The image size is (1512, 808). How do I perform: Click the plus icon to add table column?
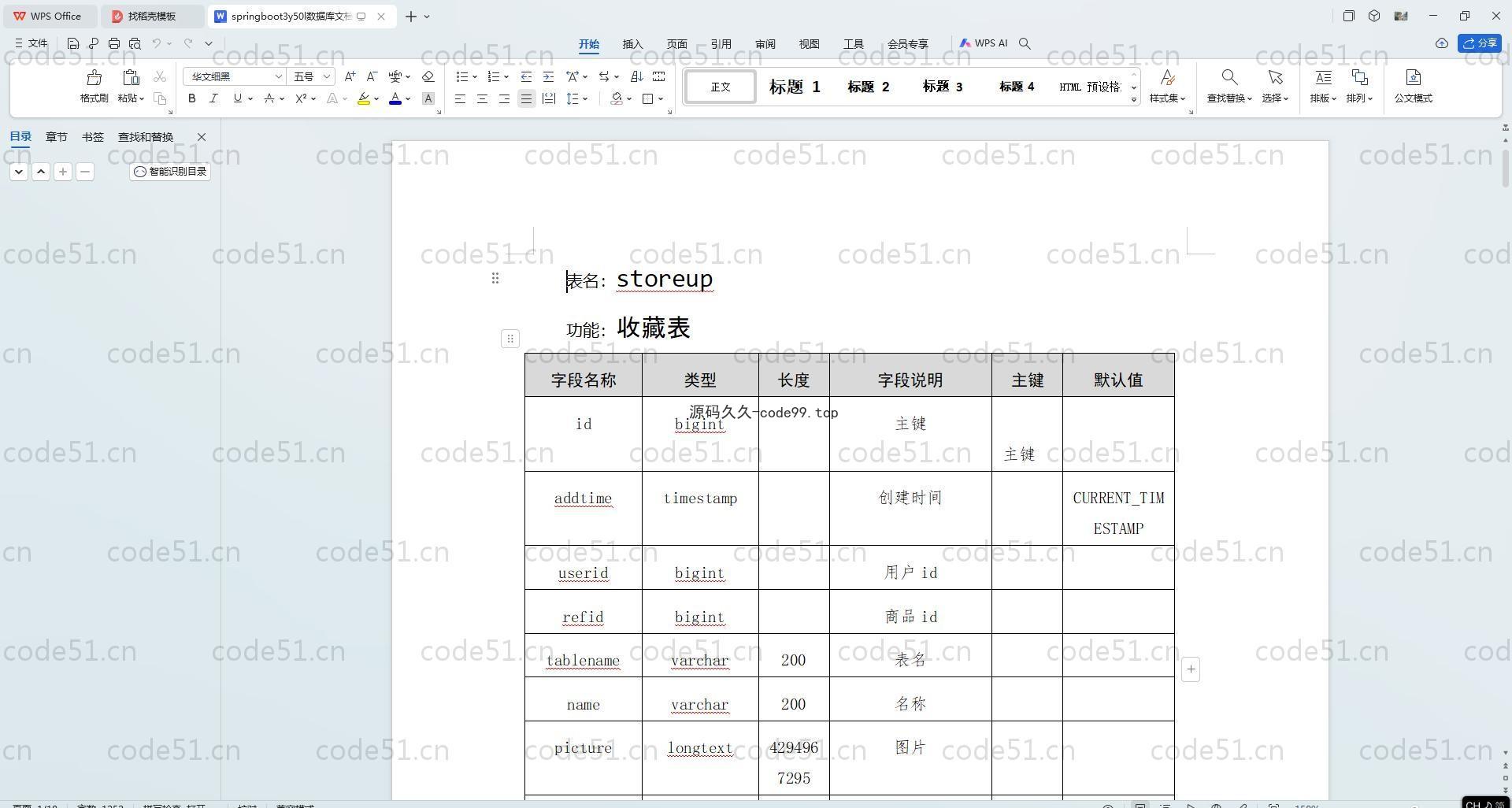point(1191,669)
